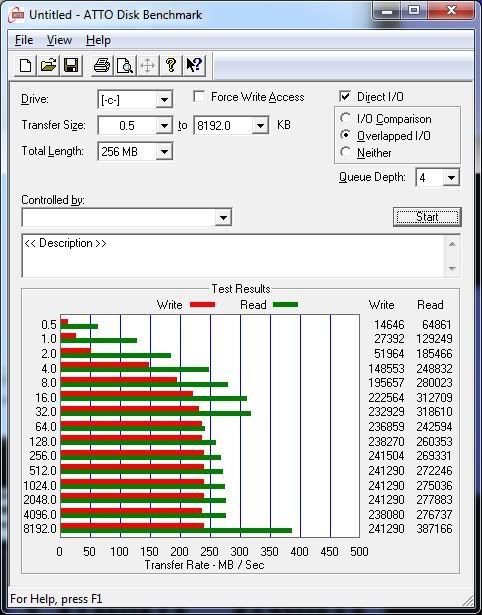This screenshot has width=482, height=615.
Task: Expand the Total Length 256 MB dropdown
Action: [x=164, y=151]
